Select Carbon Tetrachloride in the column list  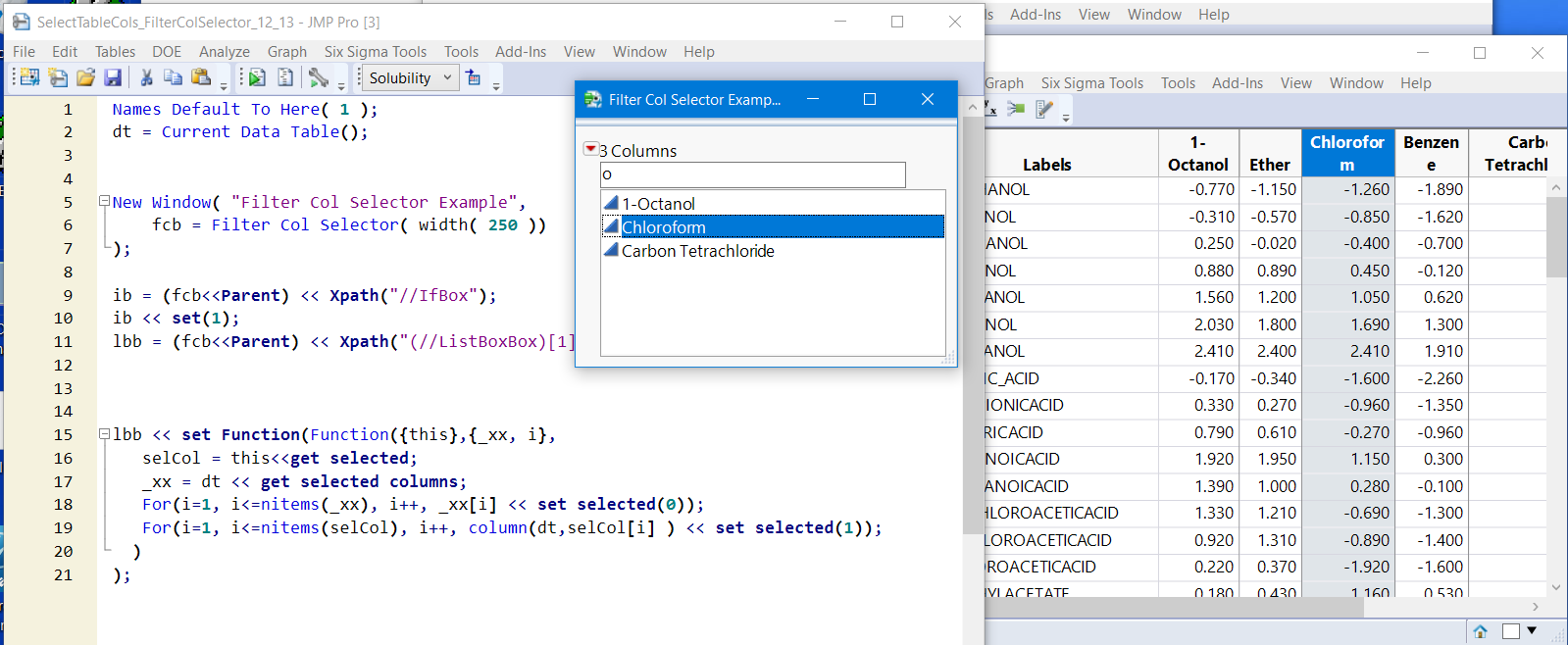[x=697, y=251]
